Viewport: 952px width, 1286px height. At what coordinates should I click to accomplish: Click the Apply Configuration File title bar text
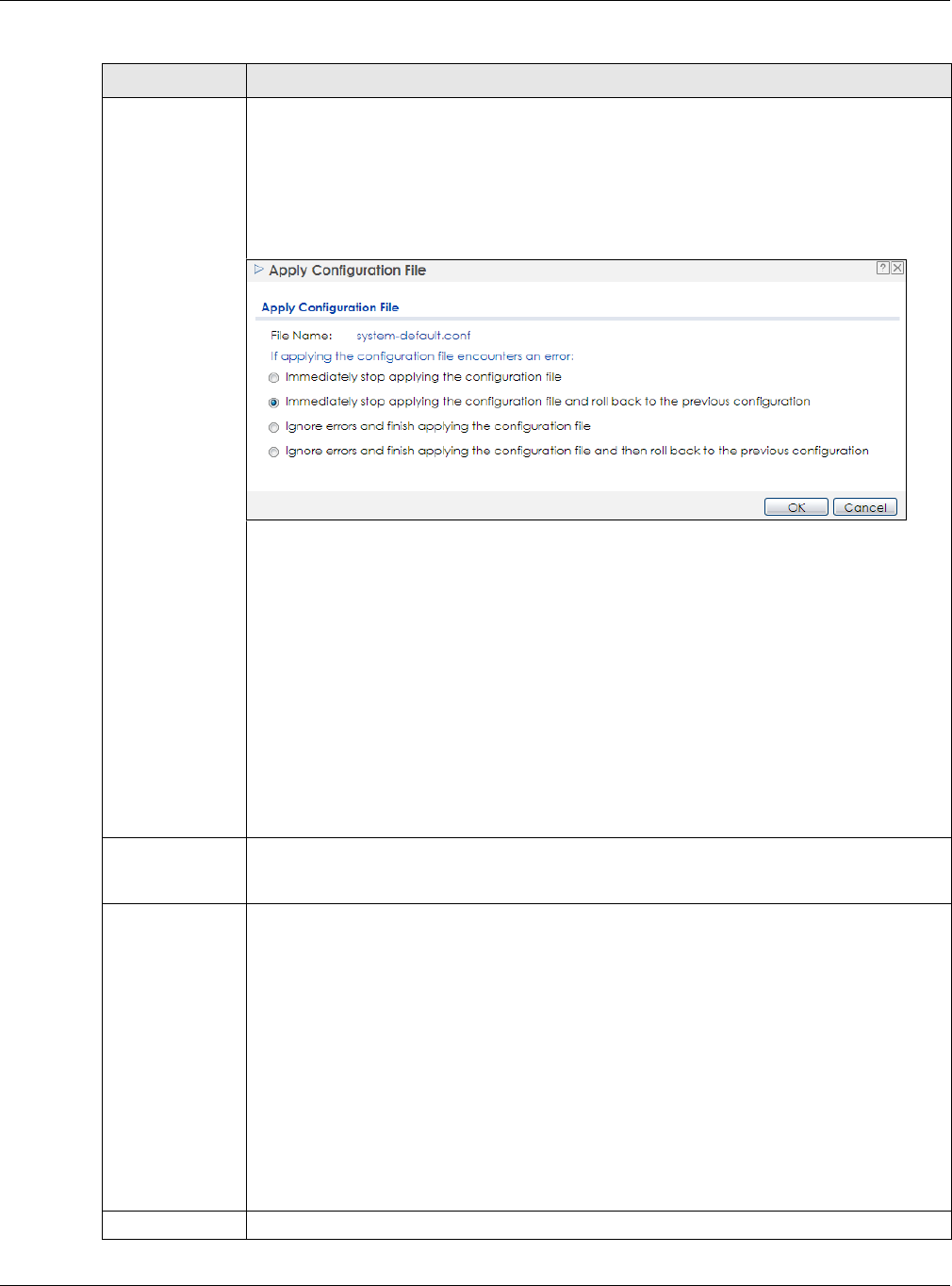pyautogui.click(x=347, y=271)
